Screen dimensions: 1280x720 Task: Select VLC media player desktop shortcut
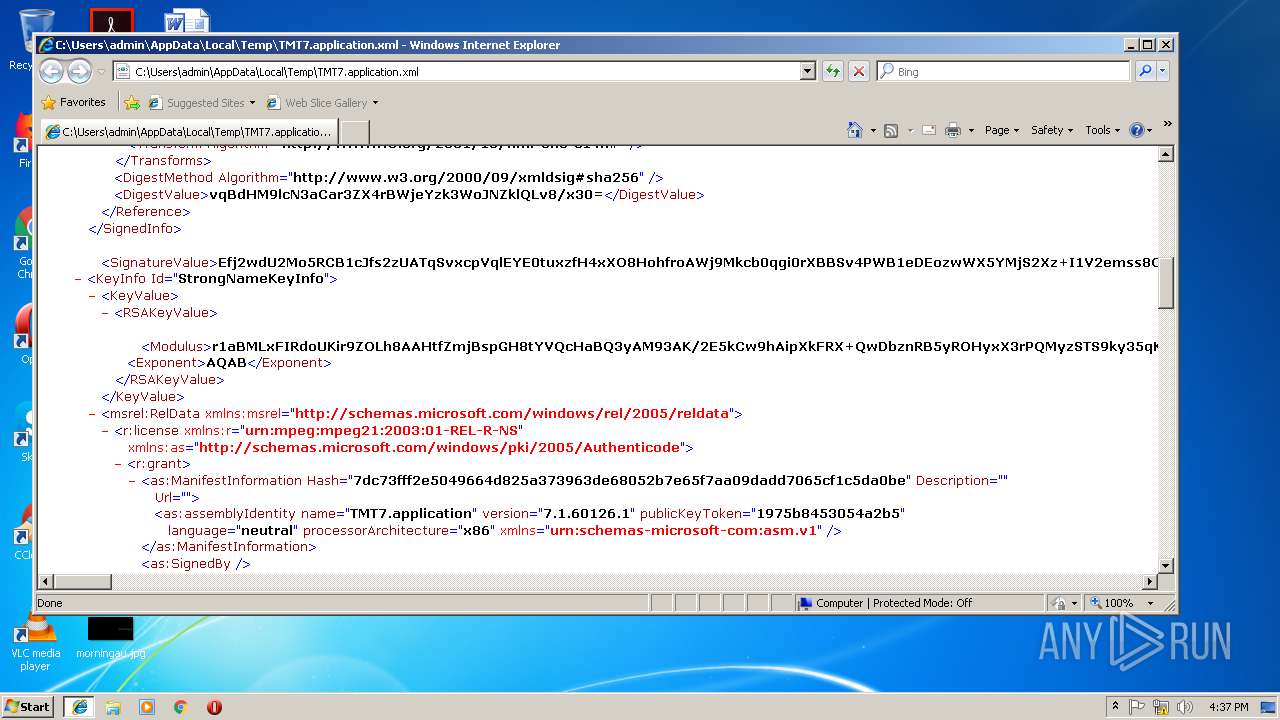(x=35, y=642)
